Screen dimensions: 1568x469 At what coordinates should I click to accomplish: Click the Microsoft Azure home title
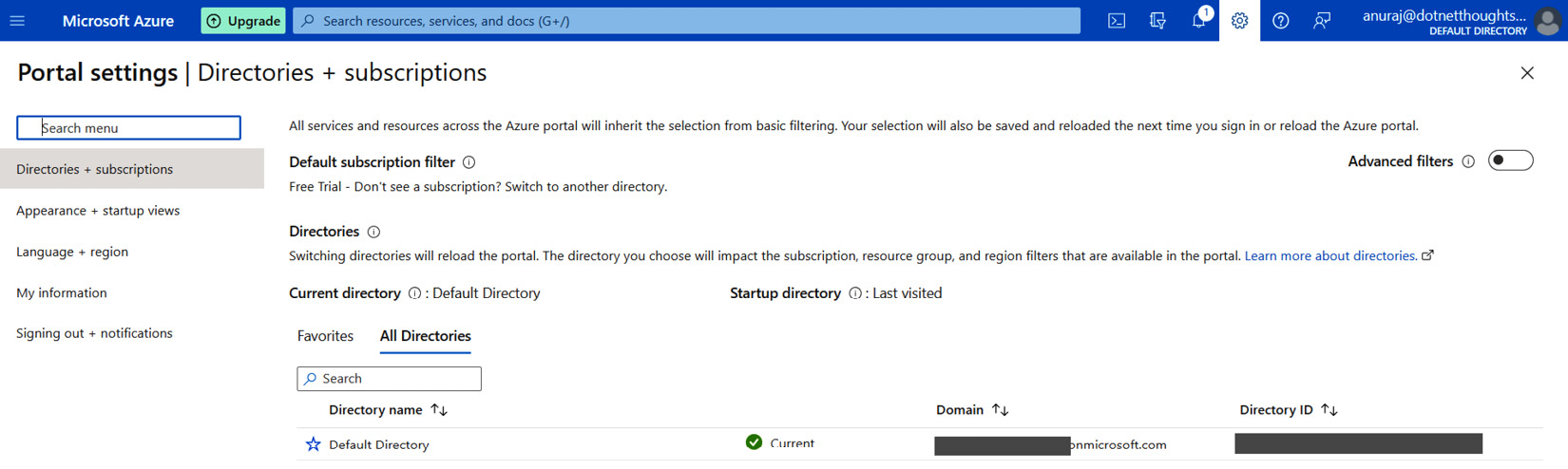[118, 21]
